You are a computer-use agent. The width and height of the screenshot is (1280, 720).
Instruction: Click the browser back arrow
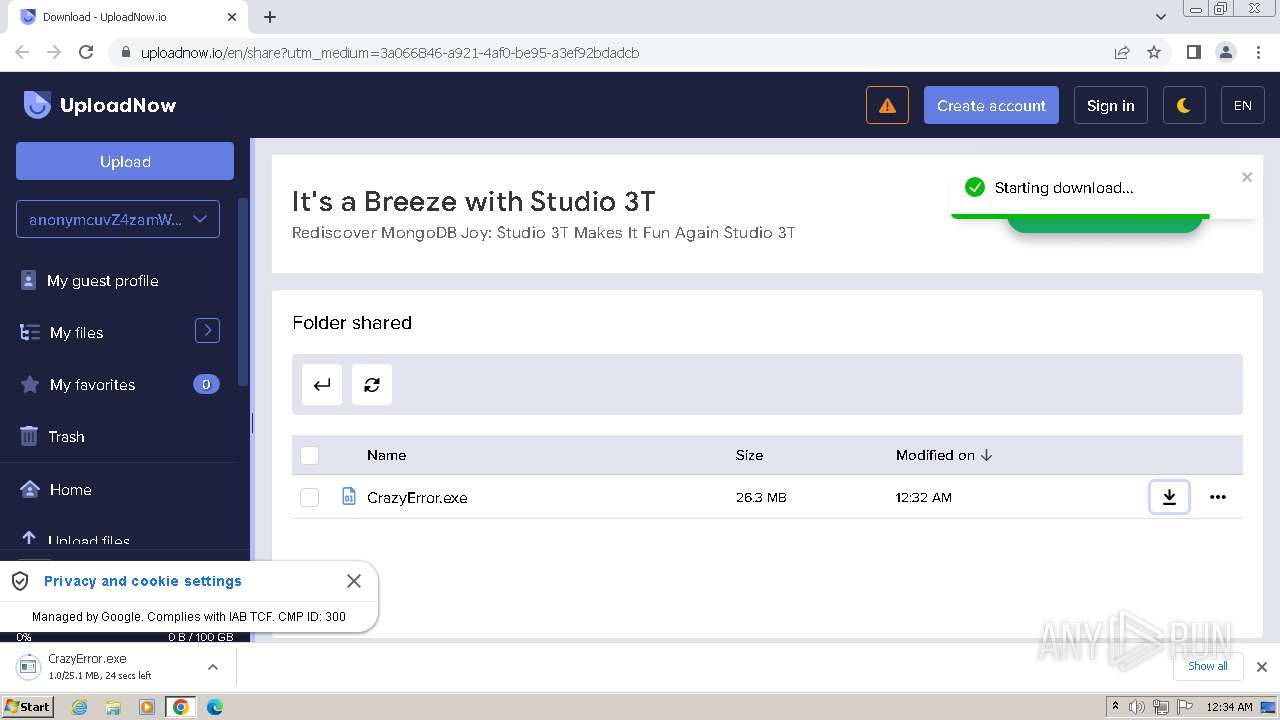pyautogui.click(x=22, y=52)
